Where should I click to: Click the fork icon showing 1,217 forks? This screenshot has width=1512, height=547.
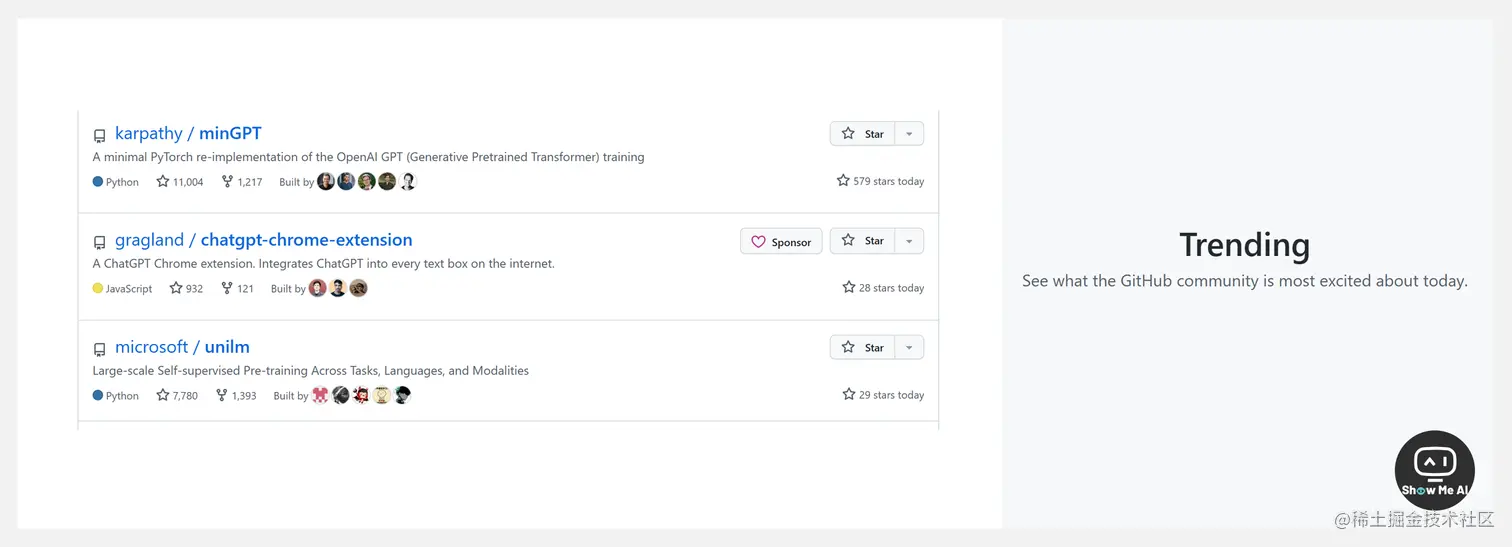(x=227, y=182)
